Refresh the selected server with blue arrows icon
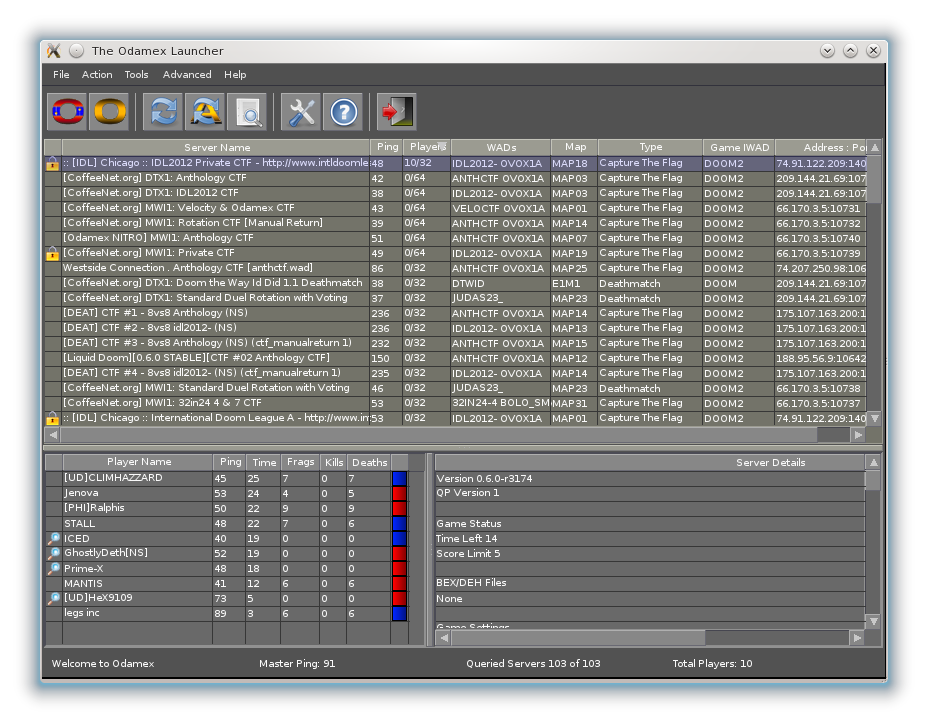The image size is (928, 723). (x=163, y=112)
